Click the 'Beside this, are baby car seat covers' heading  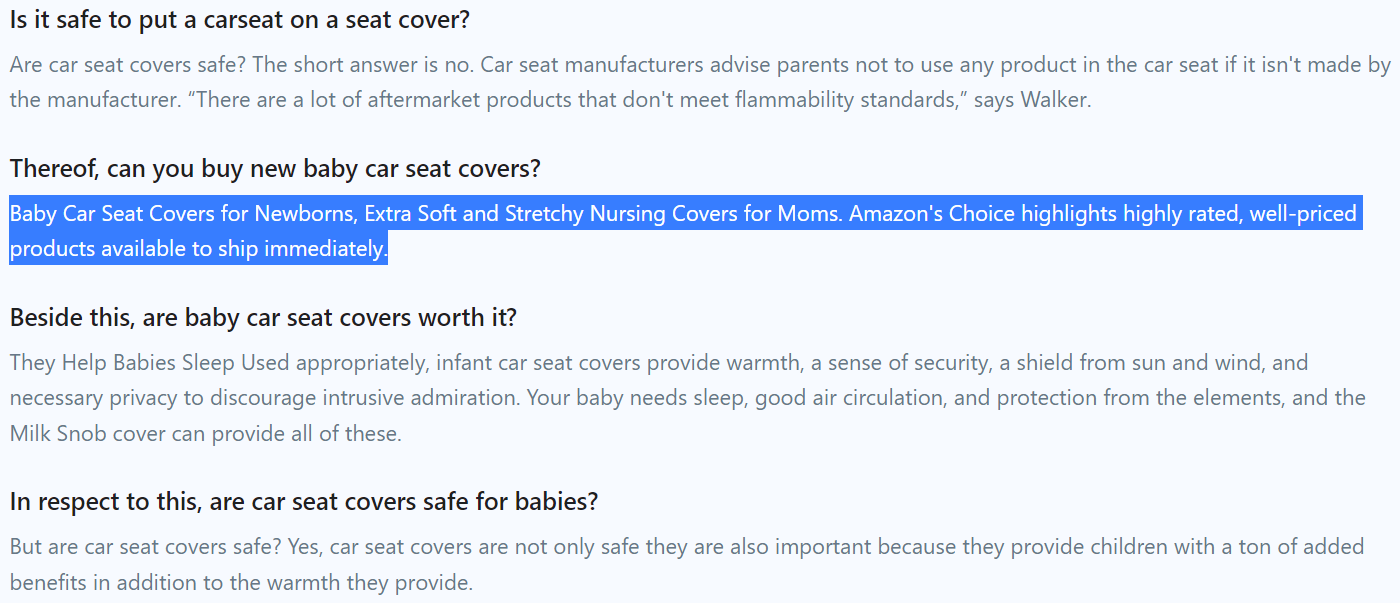[263, 318]
